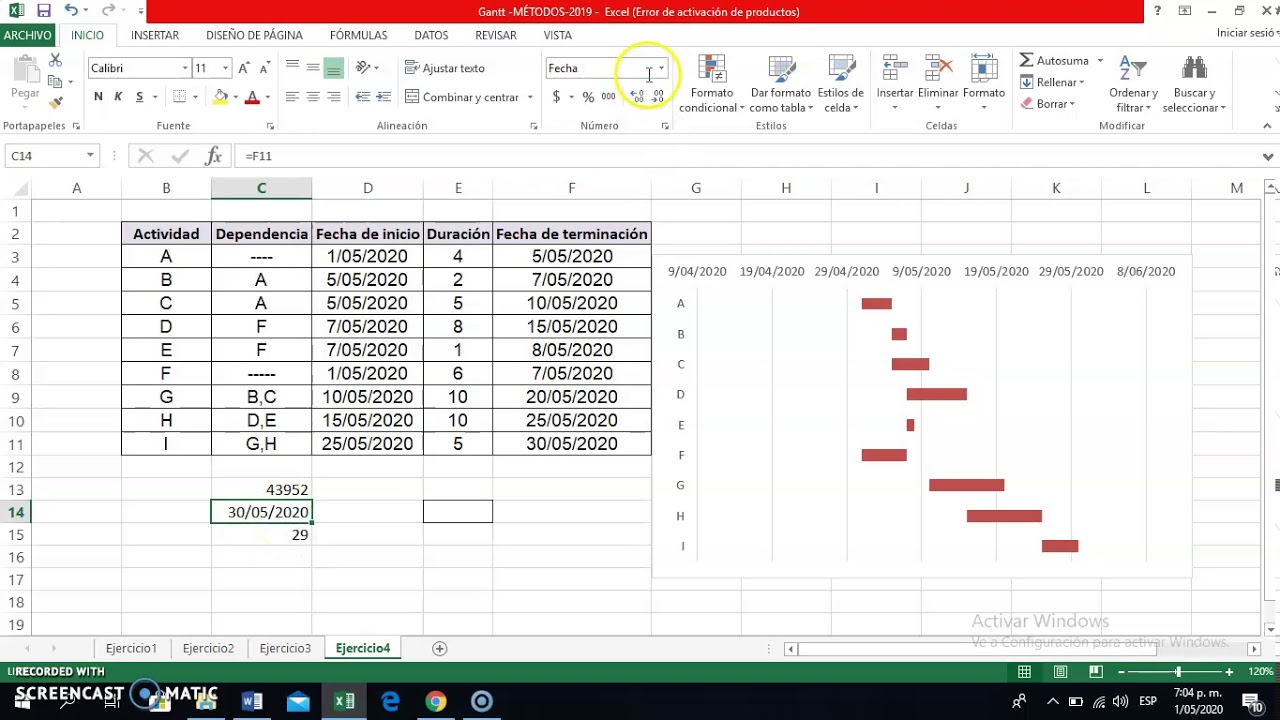The image size is (1280, 720).
Task: Toggle center text horizontally
Action: click(313, 97)
